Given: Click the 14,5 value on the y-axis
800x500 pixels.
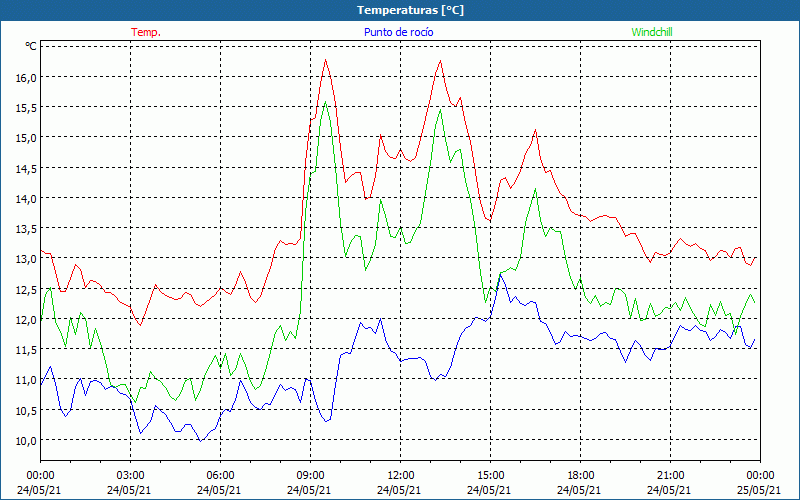Looking at the screenshot, I should click(x=26, y=168).
